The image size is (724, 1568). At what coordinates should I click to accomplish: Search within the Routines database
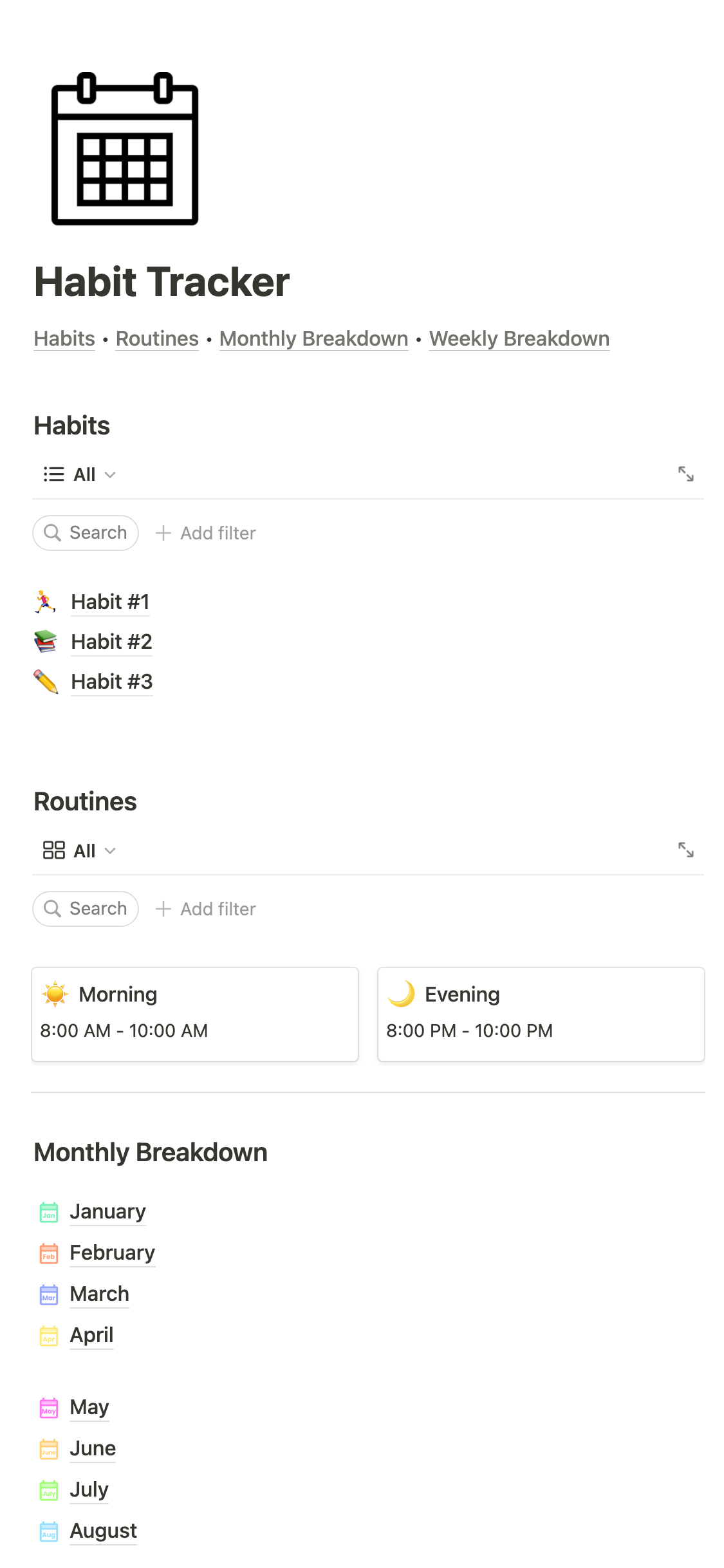tap(86, 909)
